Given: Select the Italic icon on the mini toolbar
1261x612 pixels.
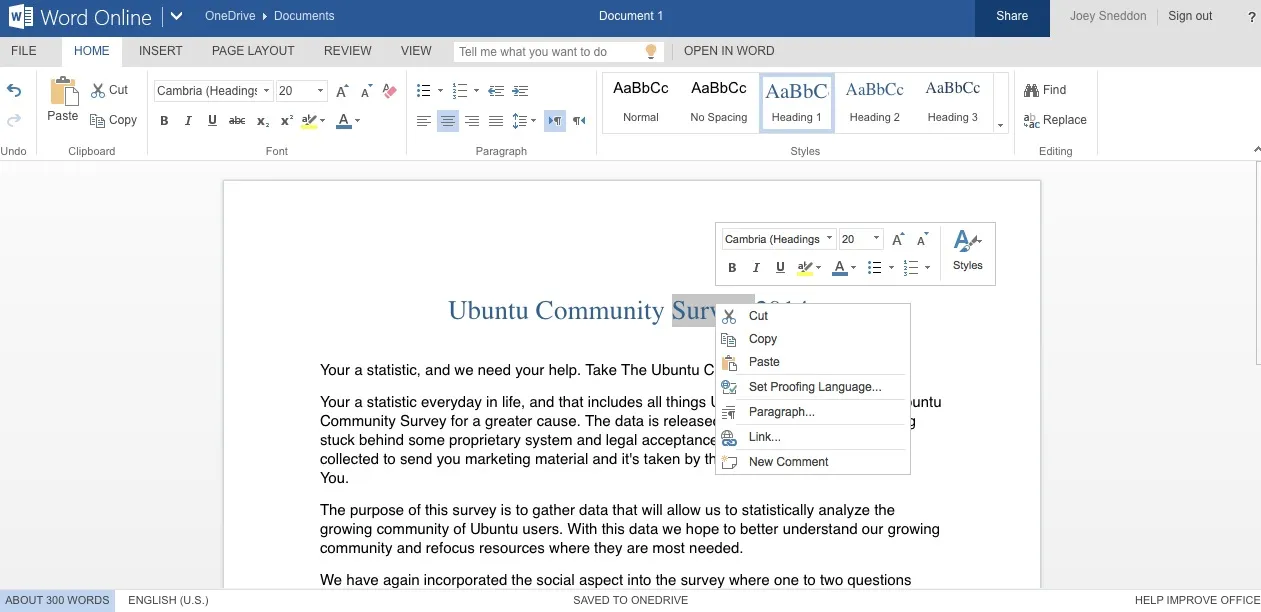Looking at the screenshot, I should click(755, 267).
